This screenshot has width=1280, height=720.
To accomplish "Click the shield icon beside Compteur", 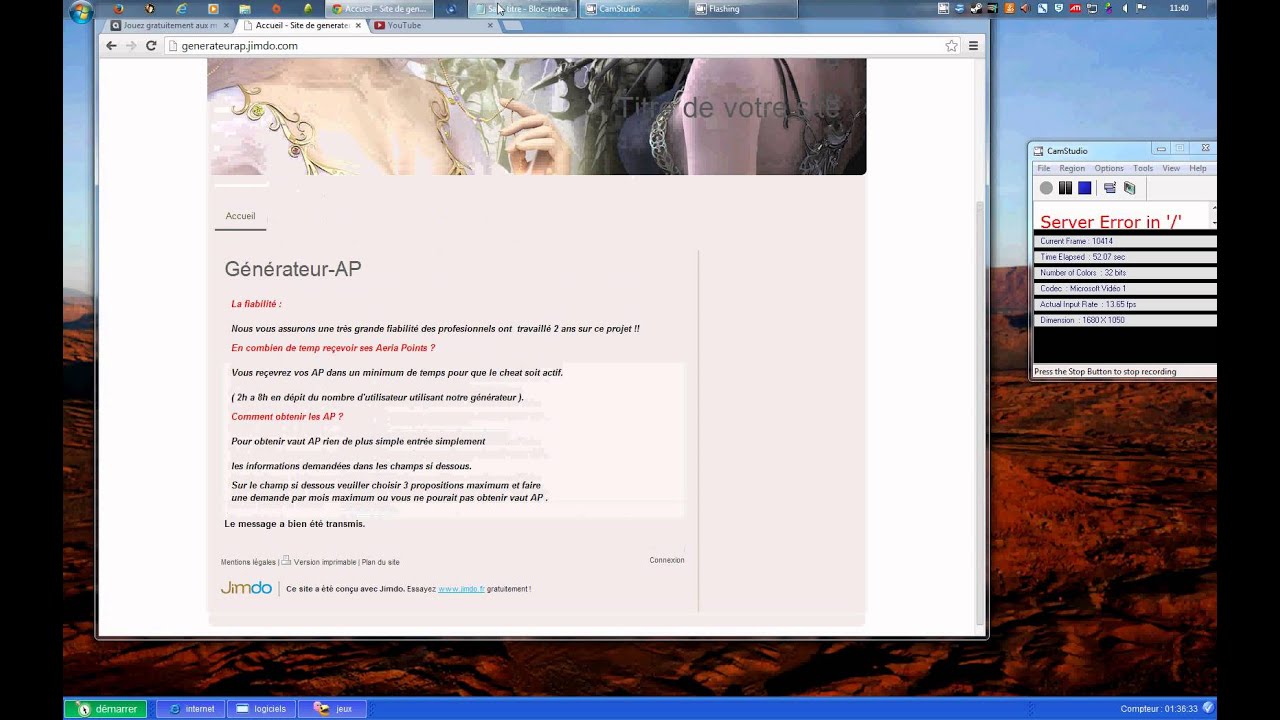I will pyautogui.click(x=1208, y=708).
